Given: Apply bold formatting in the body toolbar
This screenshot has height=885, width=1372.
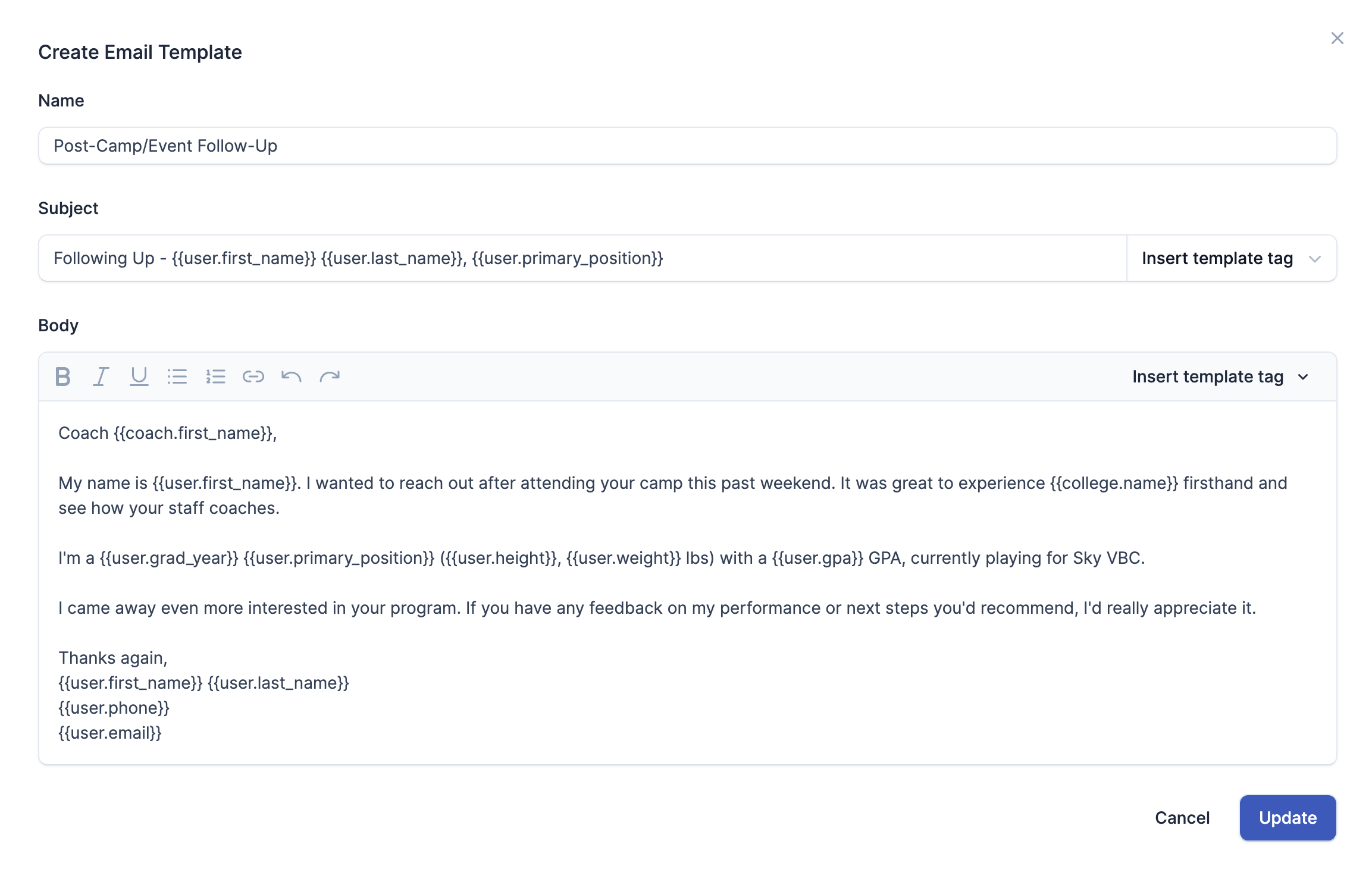Looking at the screenshot, I should click(x=62, y=375).
